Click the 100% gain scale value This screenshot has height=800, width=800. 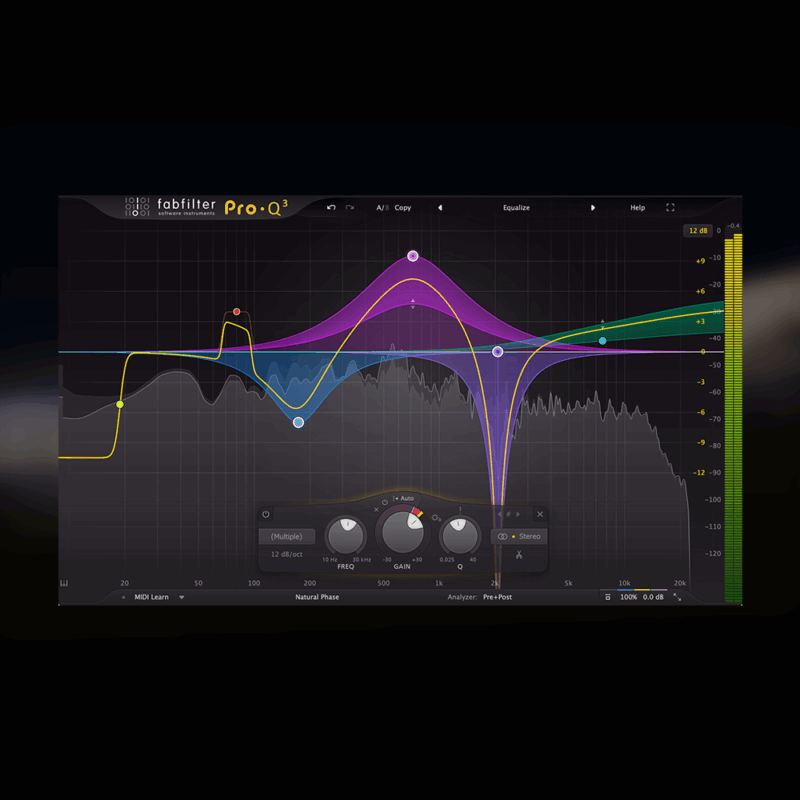point(628,597)
